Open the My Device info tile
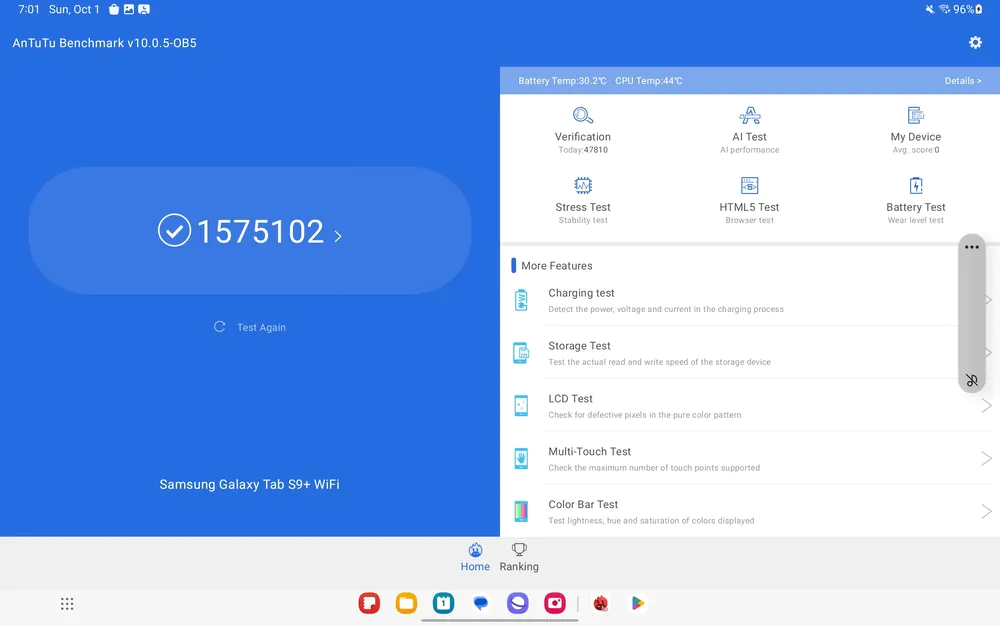1000x626 pixels. (915, 130)
